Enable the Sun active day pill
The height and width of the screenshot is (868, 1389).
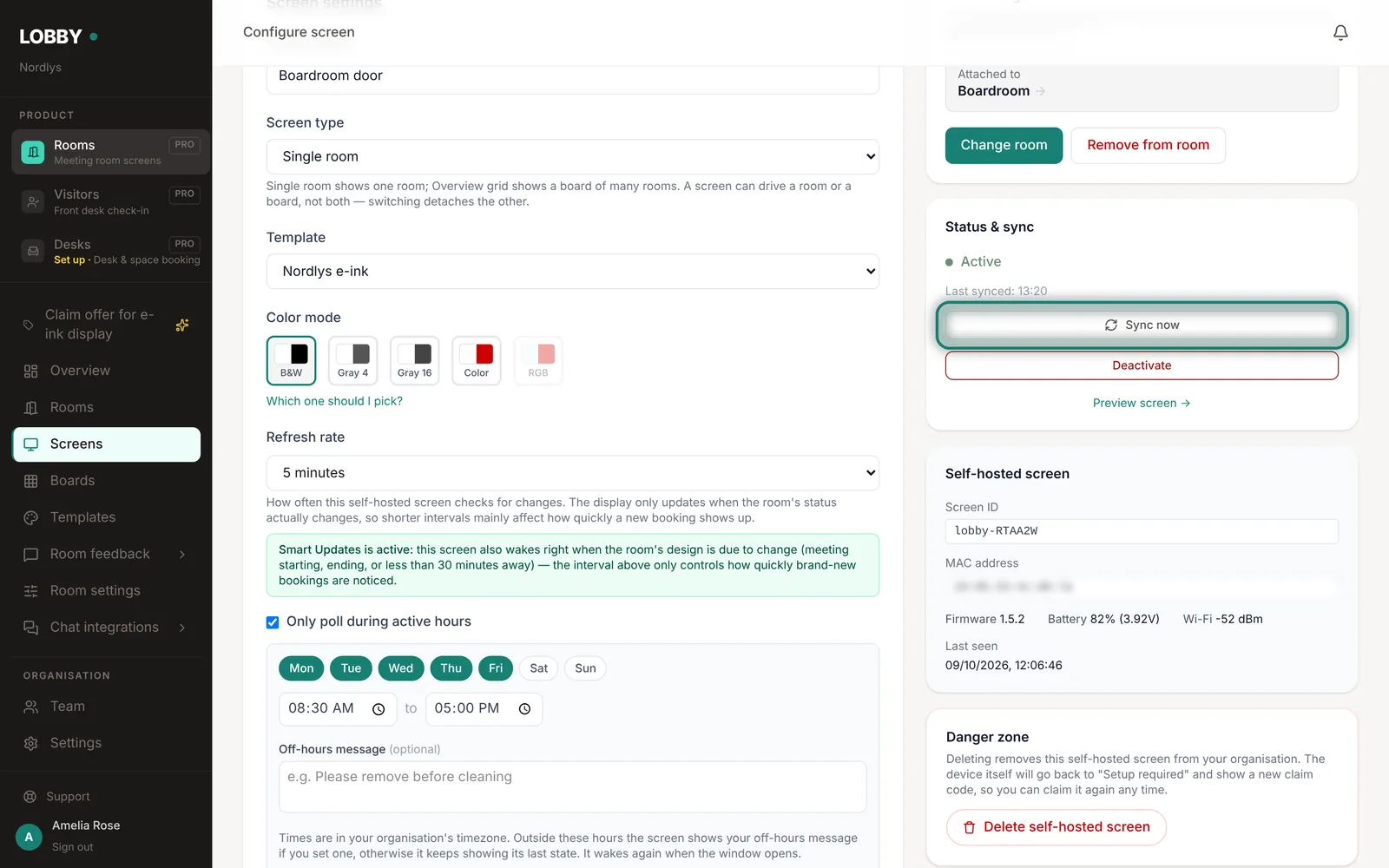click(586, 668)
